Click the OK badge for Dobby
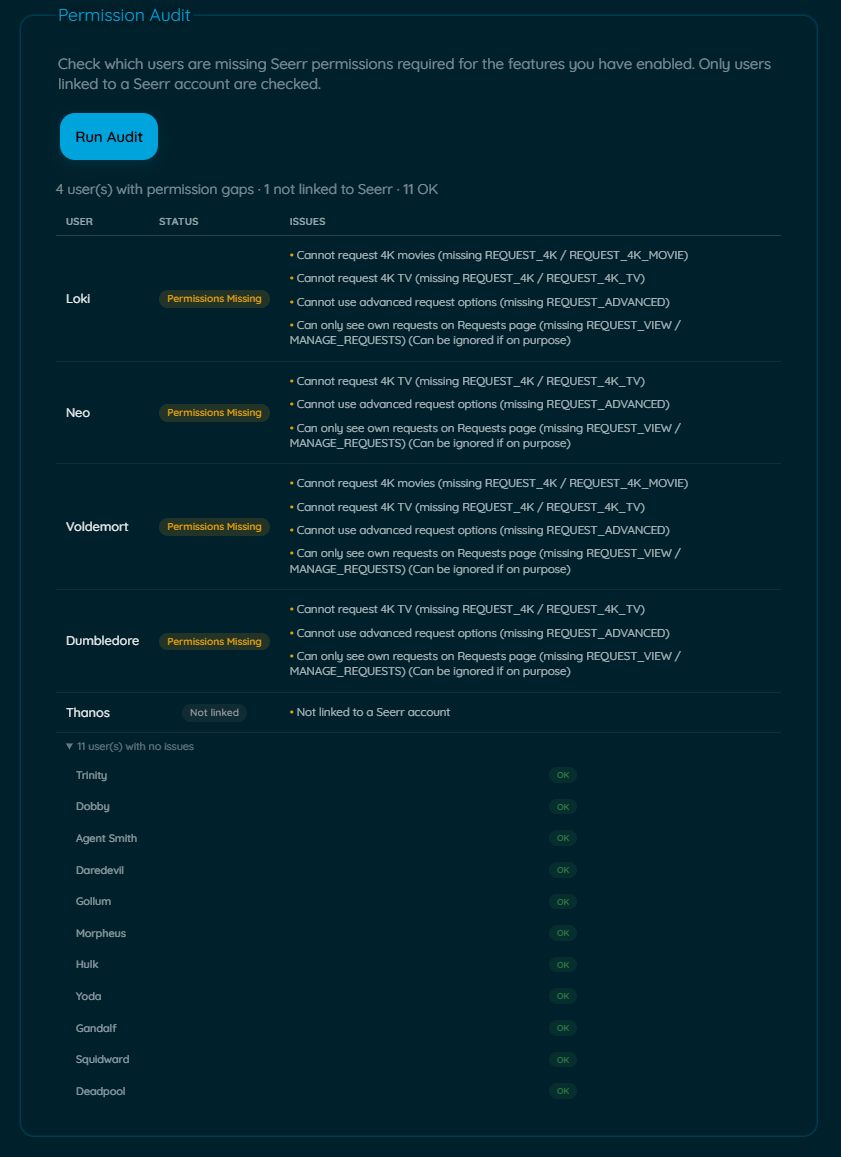 coord(563,807)
